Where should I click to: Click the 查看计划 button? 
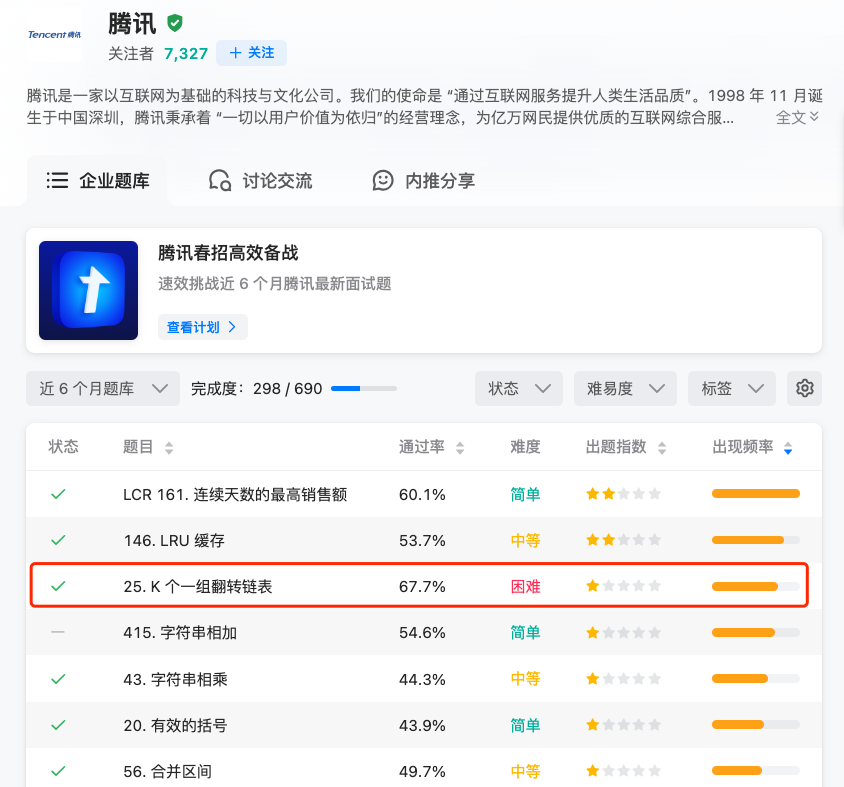point(202,327)
